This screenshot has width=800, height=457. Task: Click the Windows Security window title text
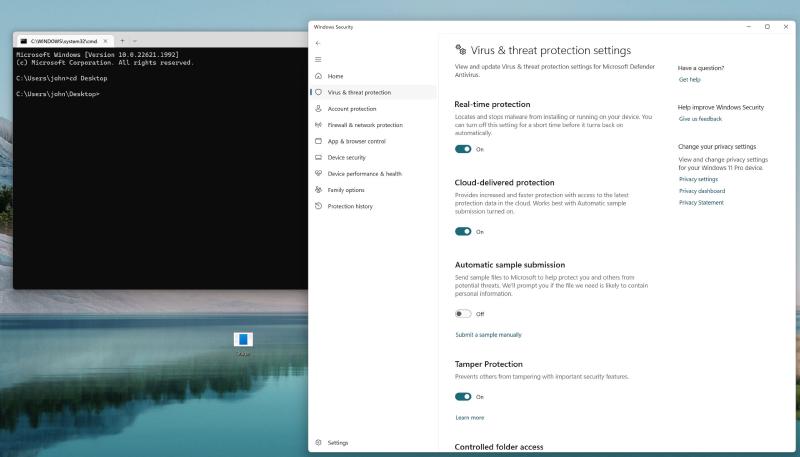tap(333, 27)
